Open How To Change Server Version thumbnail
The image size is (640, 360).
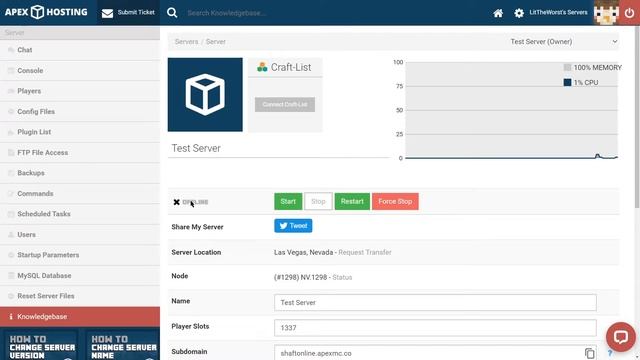pos(41,345)
